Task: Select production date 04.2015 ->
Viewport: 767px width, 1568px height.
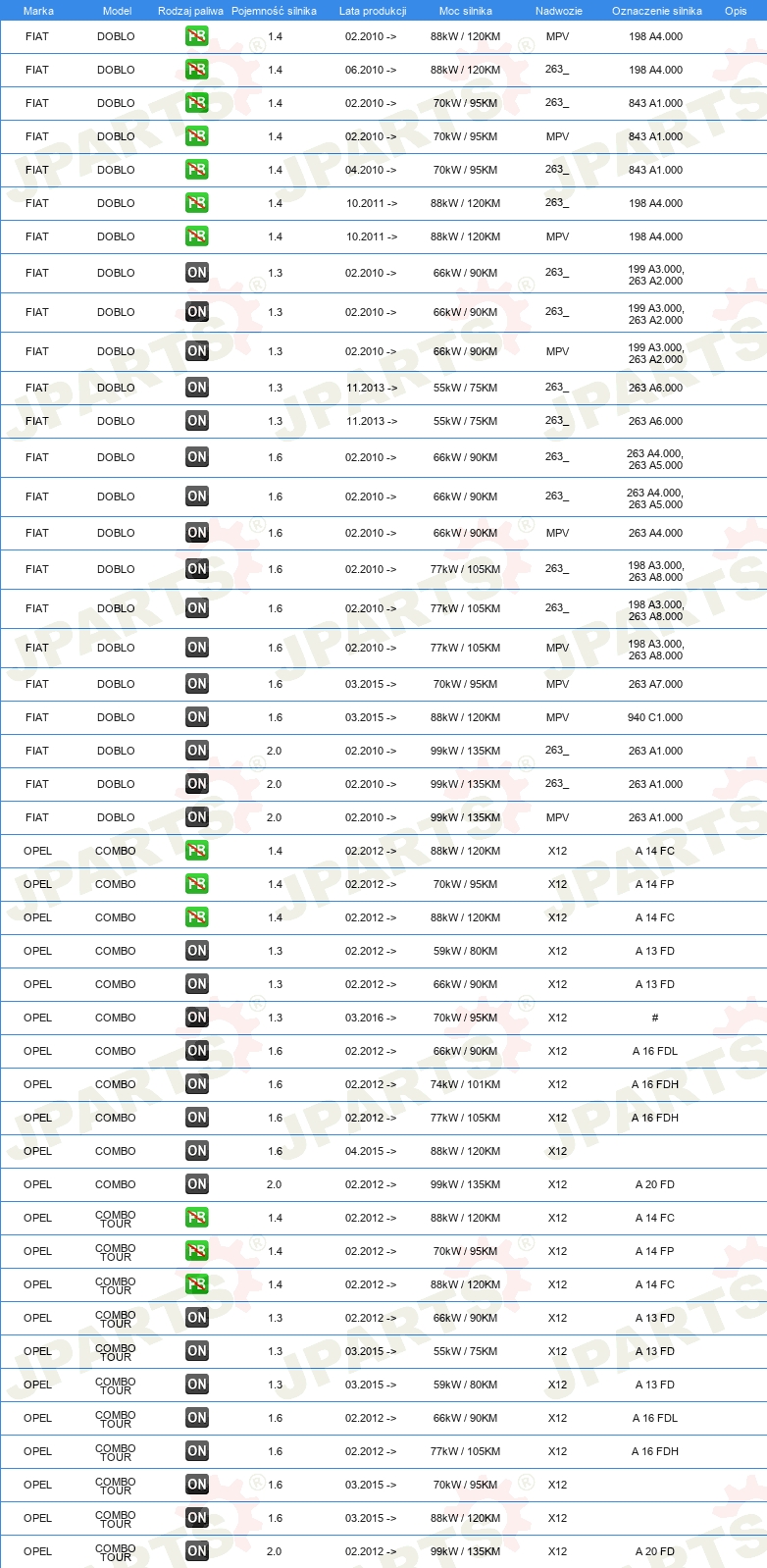Action: 371,1151
